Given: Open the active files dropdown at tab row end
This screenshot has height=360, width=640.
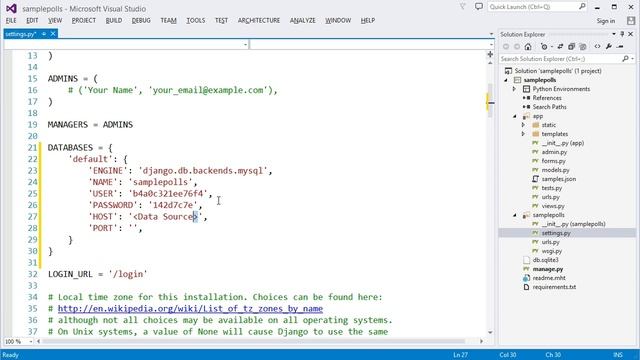Looking at the screenshot, I should pyautogui.click(x=491, y=34).
